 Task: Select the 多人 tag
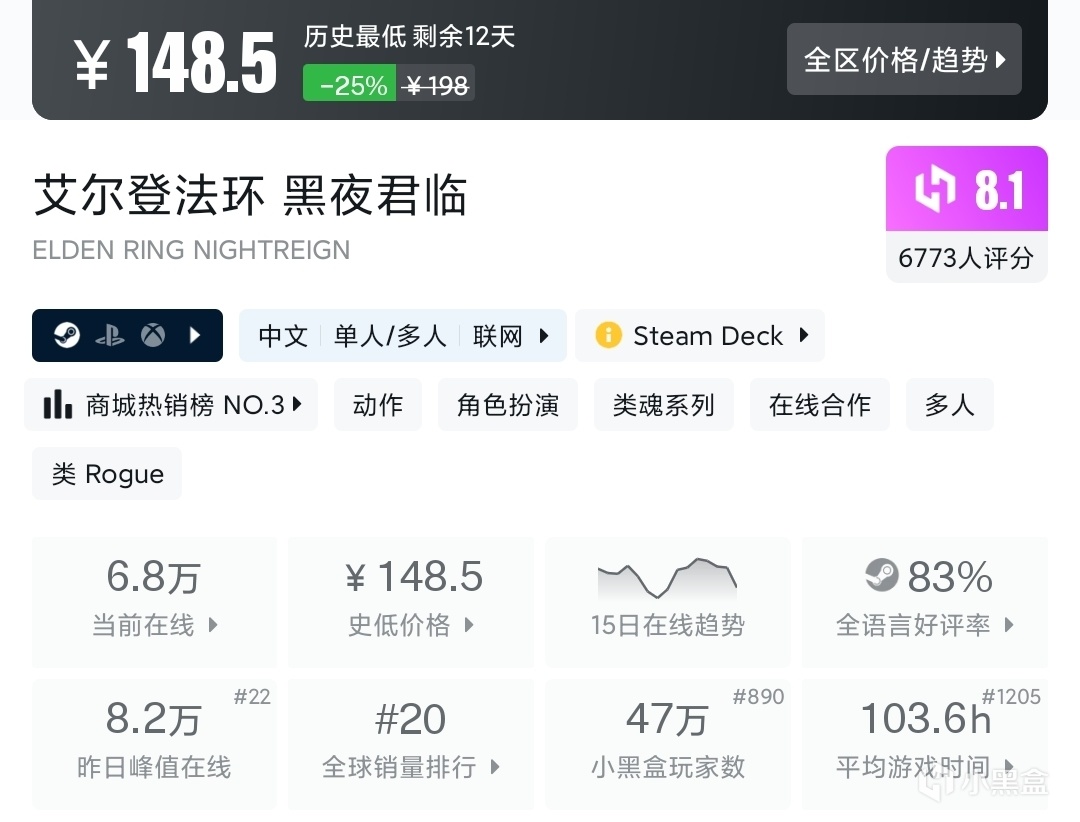pyautogui.click(x=950, y=404)
